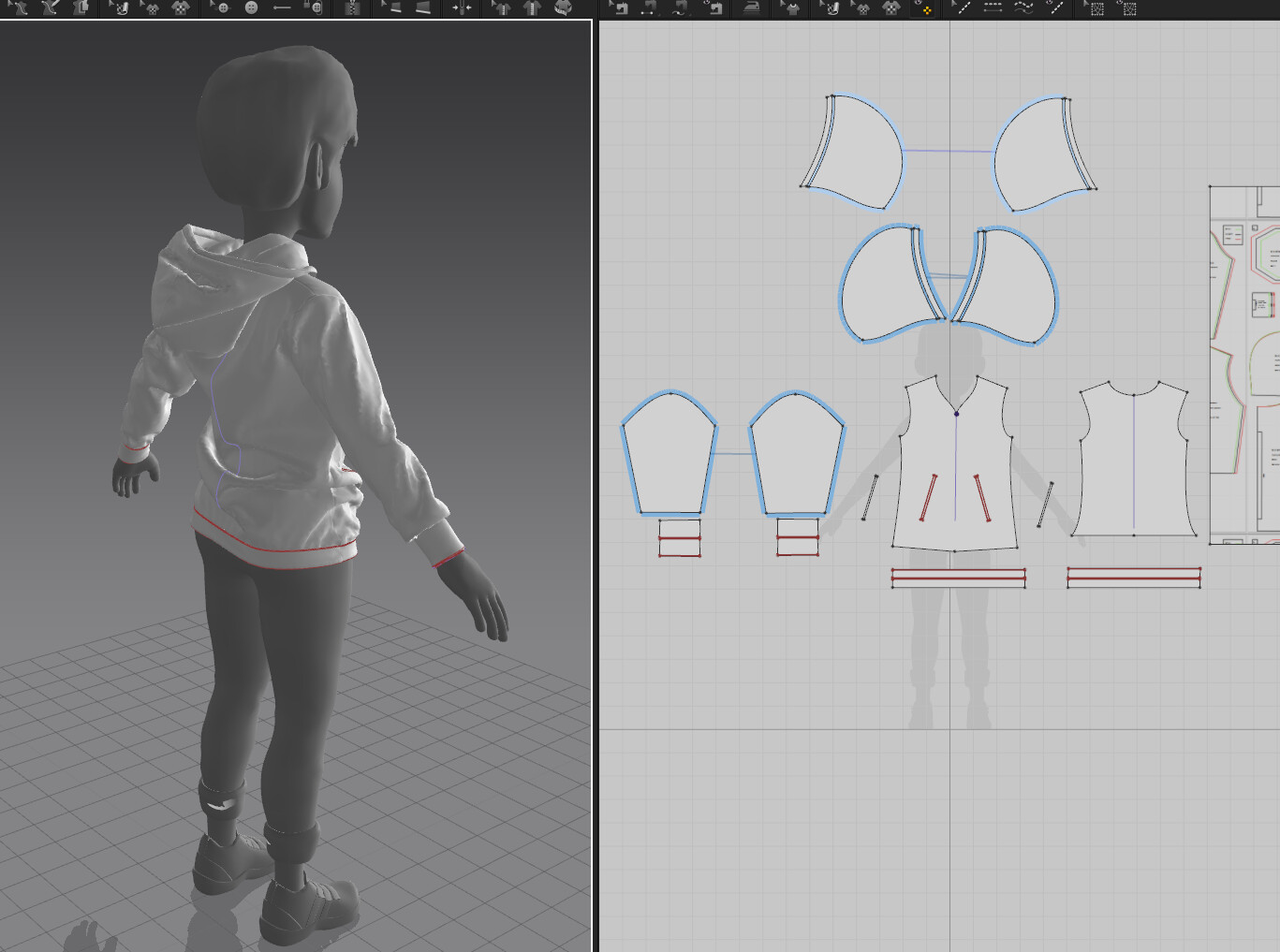The height and width of the screenshot is (952, 1280).
Task: Select the Edit Topstitch tool
Action: coord(962,8)
